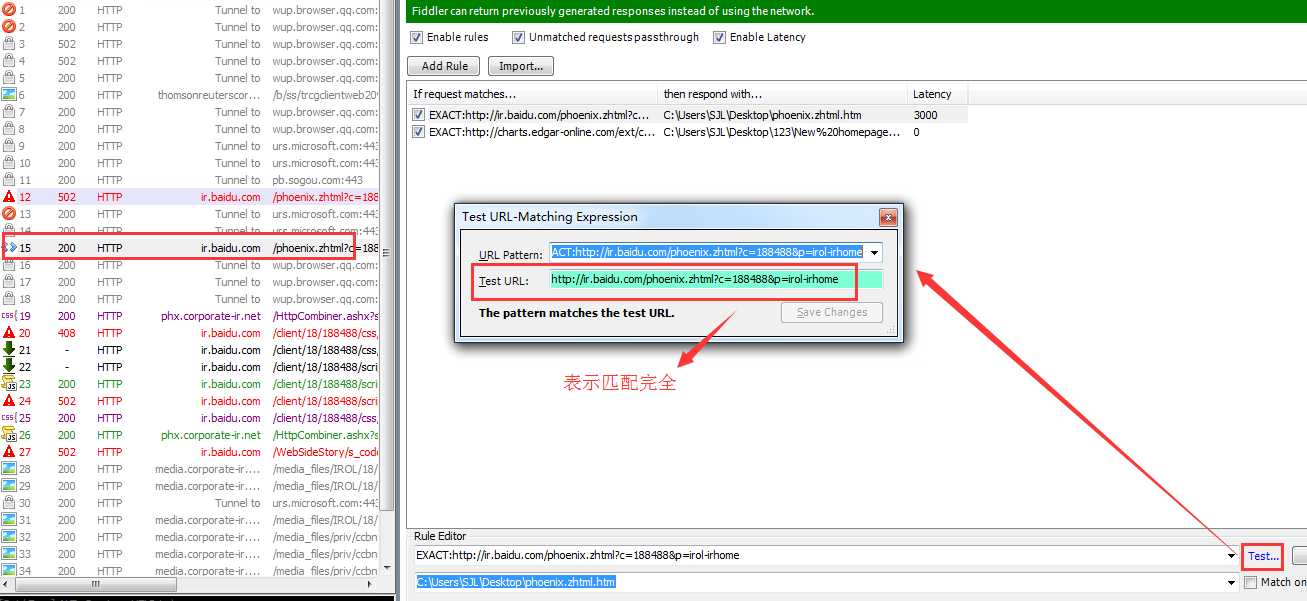Click the phoenix.zhtml.htm response path of first rule
Screen dimensions: 1307x601
click(x=763, y=115)
